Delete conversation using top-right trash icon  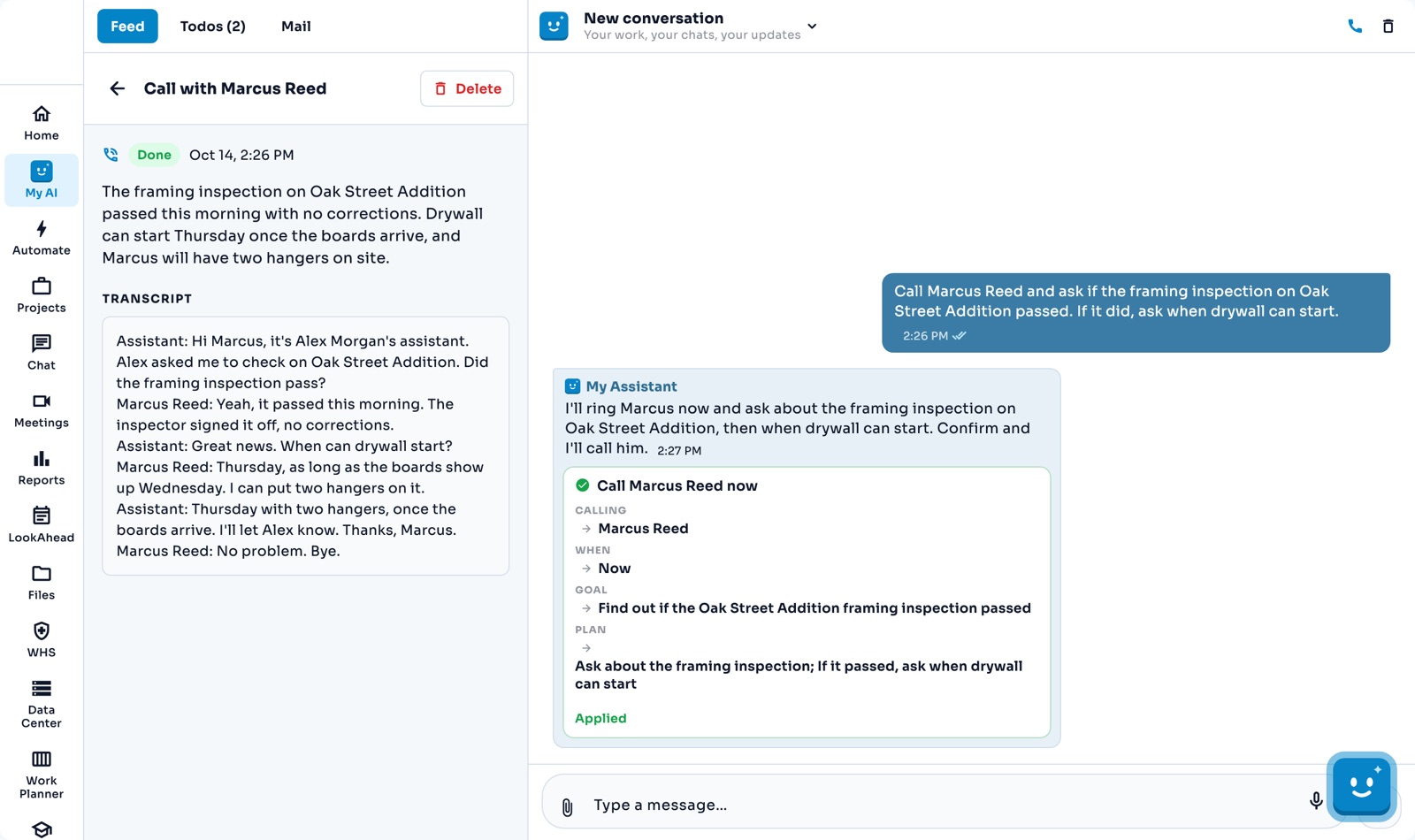1388,27
